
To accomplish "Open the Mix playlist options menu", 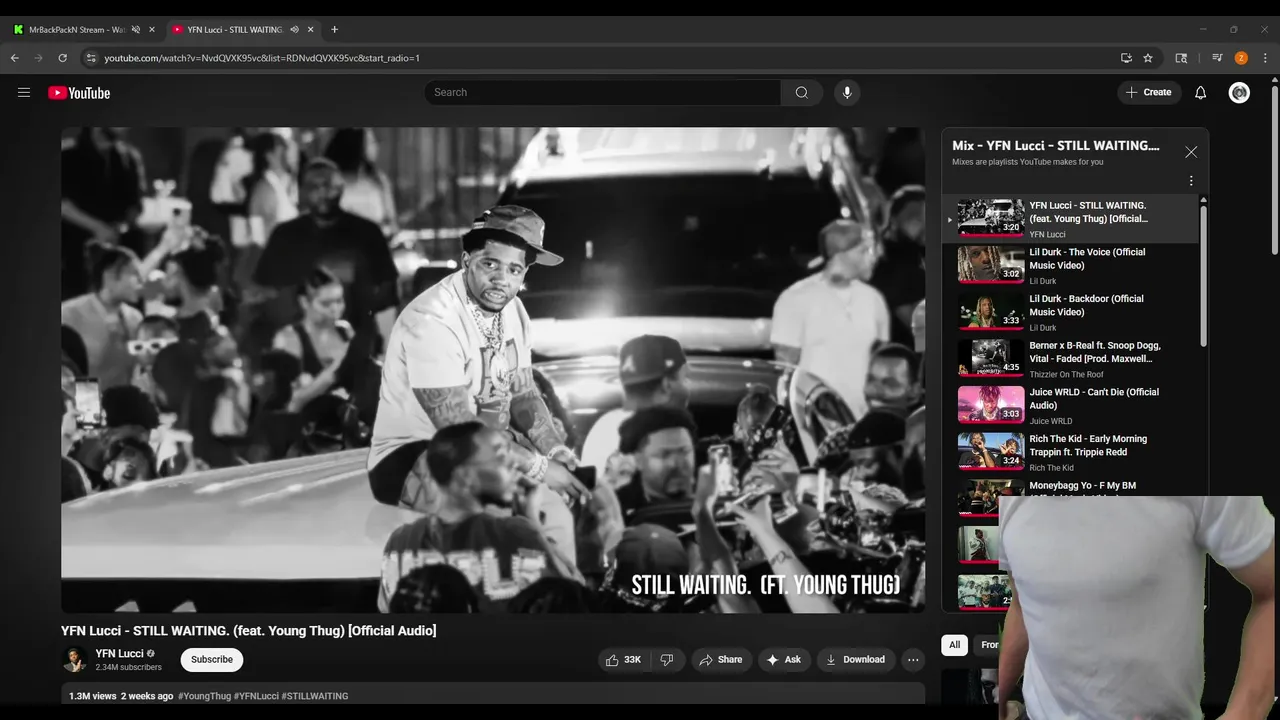I will click(1191, 181).
